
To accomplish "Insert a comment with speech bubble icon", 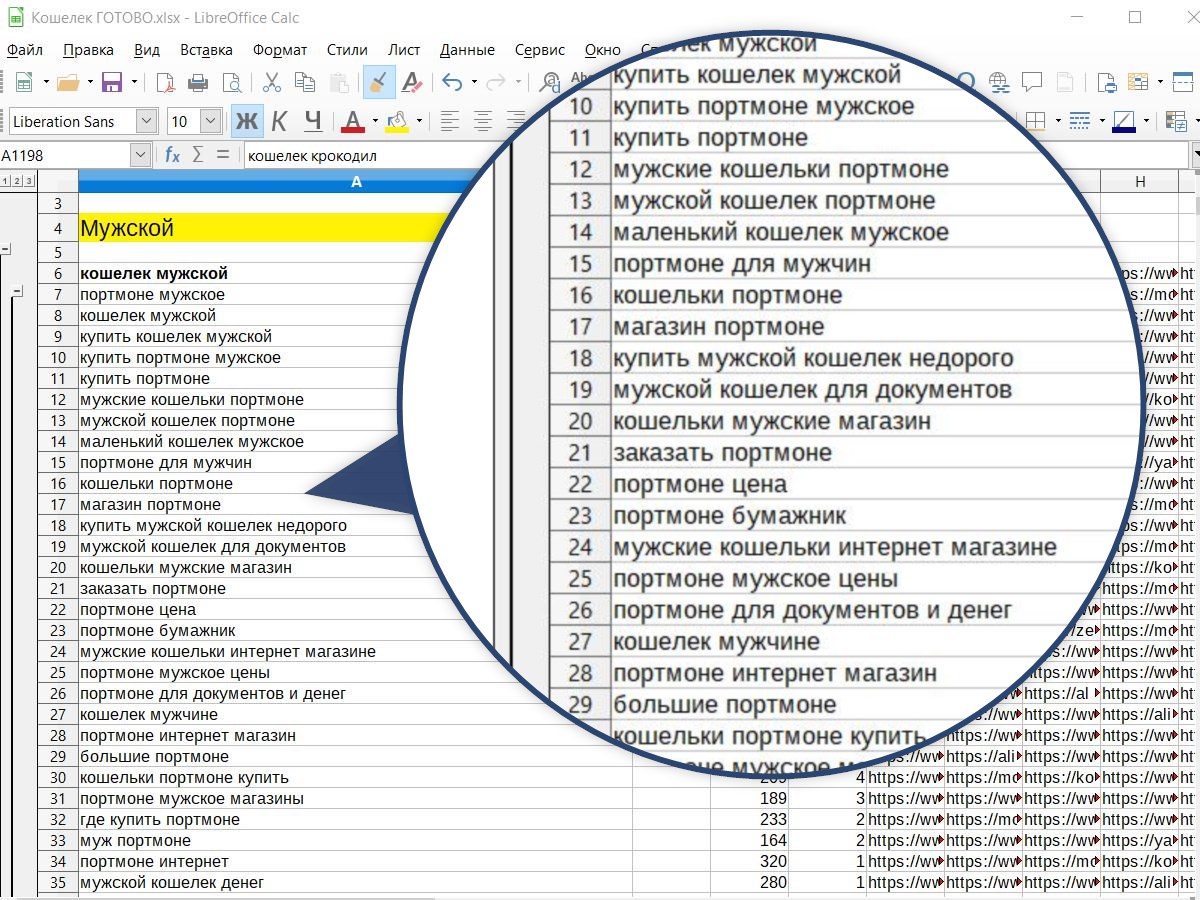I will pyautogui.click(x=1031, y=82).
